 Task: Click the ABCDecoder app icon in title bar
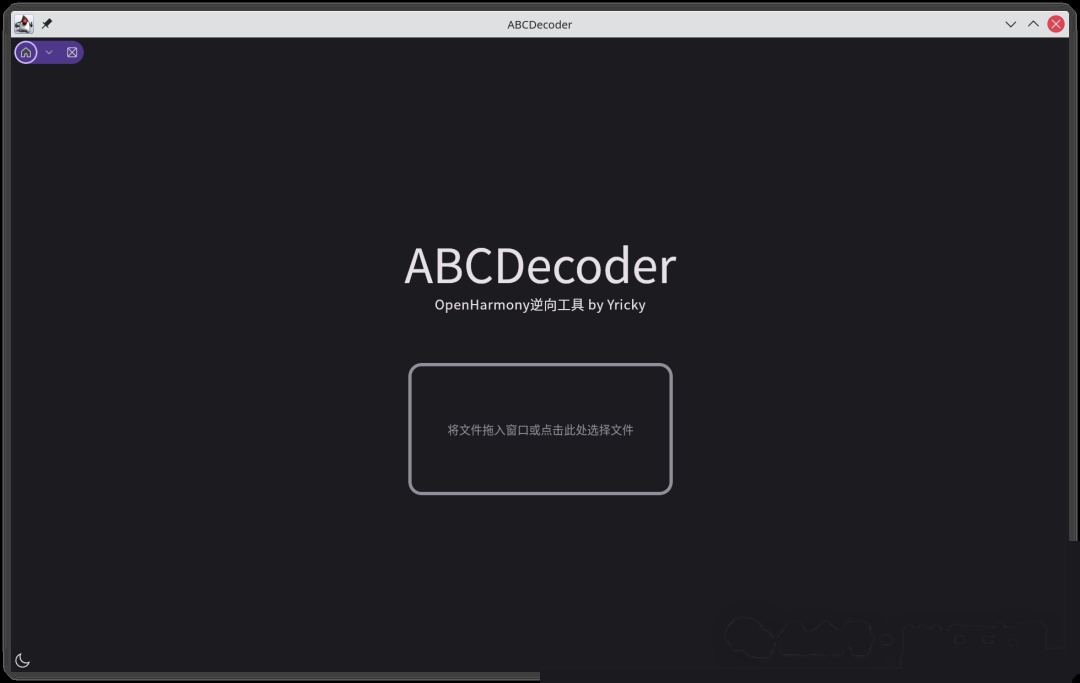(23, 24)
